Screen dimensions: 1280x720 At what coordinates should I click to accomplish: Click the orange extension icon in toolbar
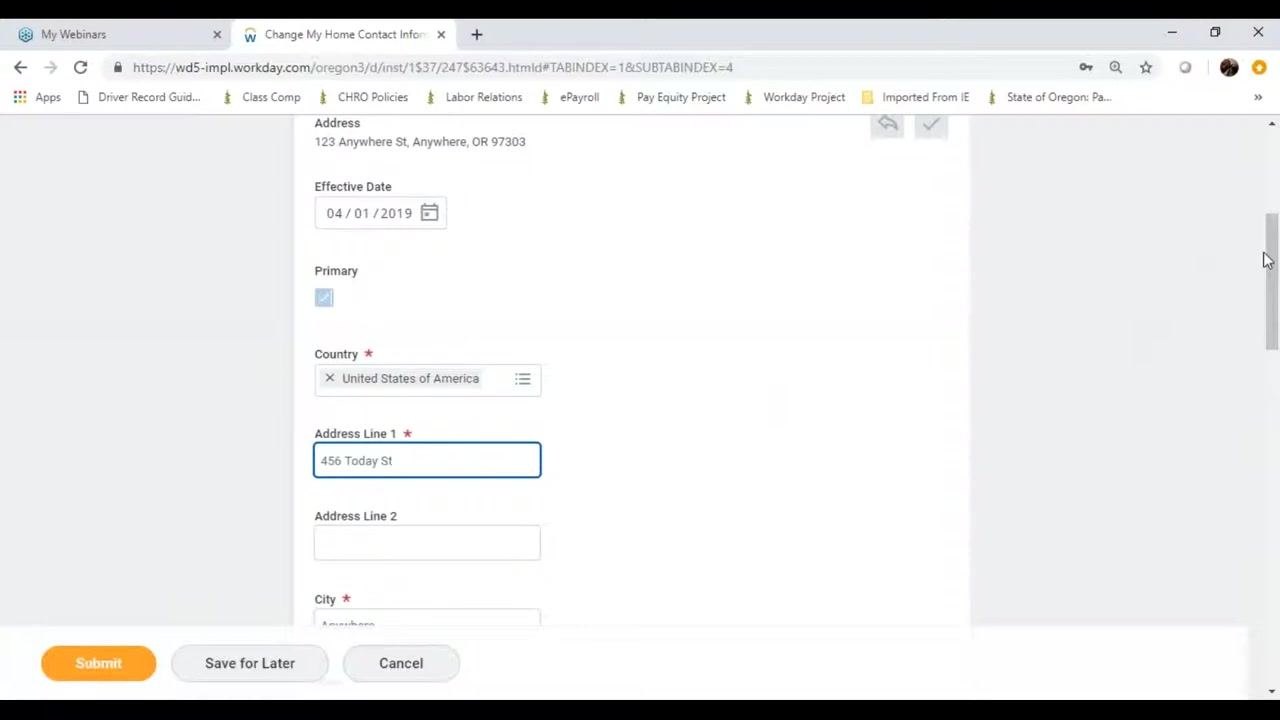[x=1259, y=67]
